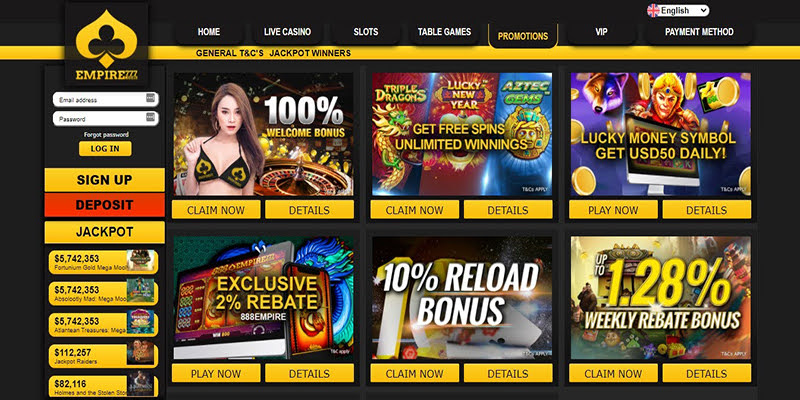Image resolution: width=800 pixels, height=400 pixels.
Task: Click the autofill icon in Password field
Action: 150,117
